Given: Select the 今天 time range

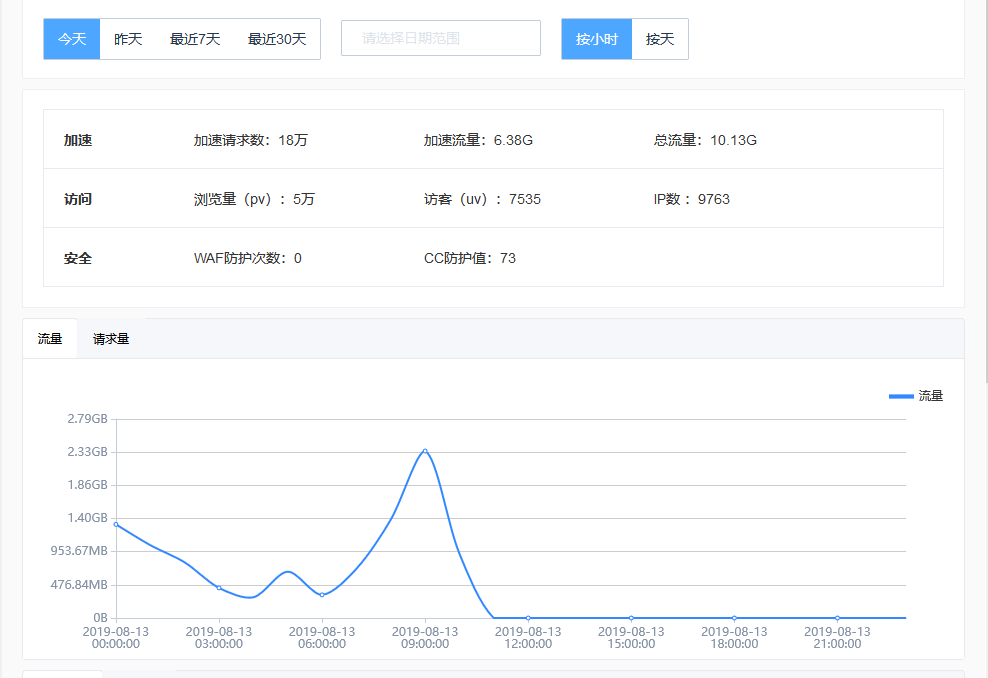Looking at the screenshot, I should pos(72,39).
